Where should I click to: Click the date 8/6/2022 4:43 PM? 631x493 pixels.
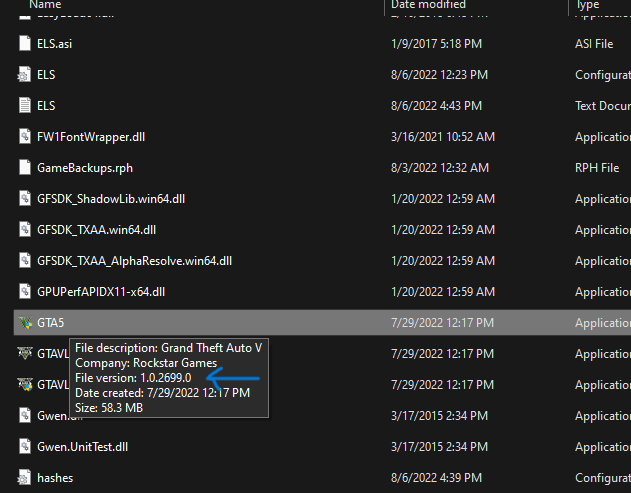click(x=436, y=105)
